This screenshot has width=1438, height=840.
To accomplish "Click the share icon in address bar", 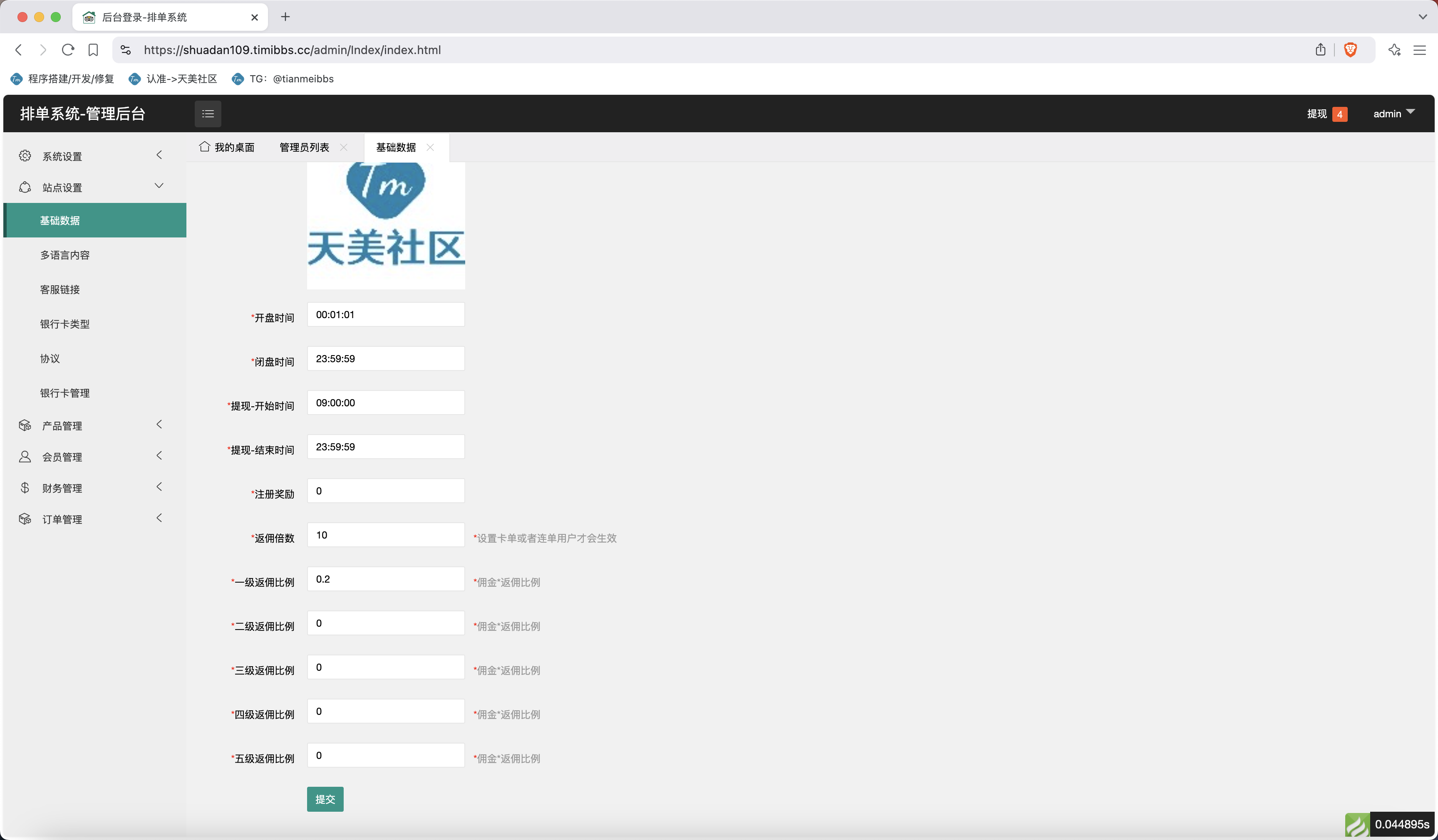I will (x=1320, y=49).
